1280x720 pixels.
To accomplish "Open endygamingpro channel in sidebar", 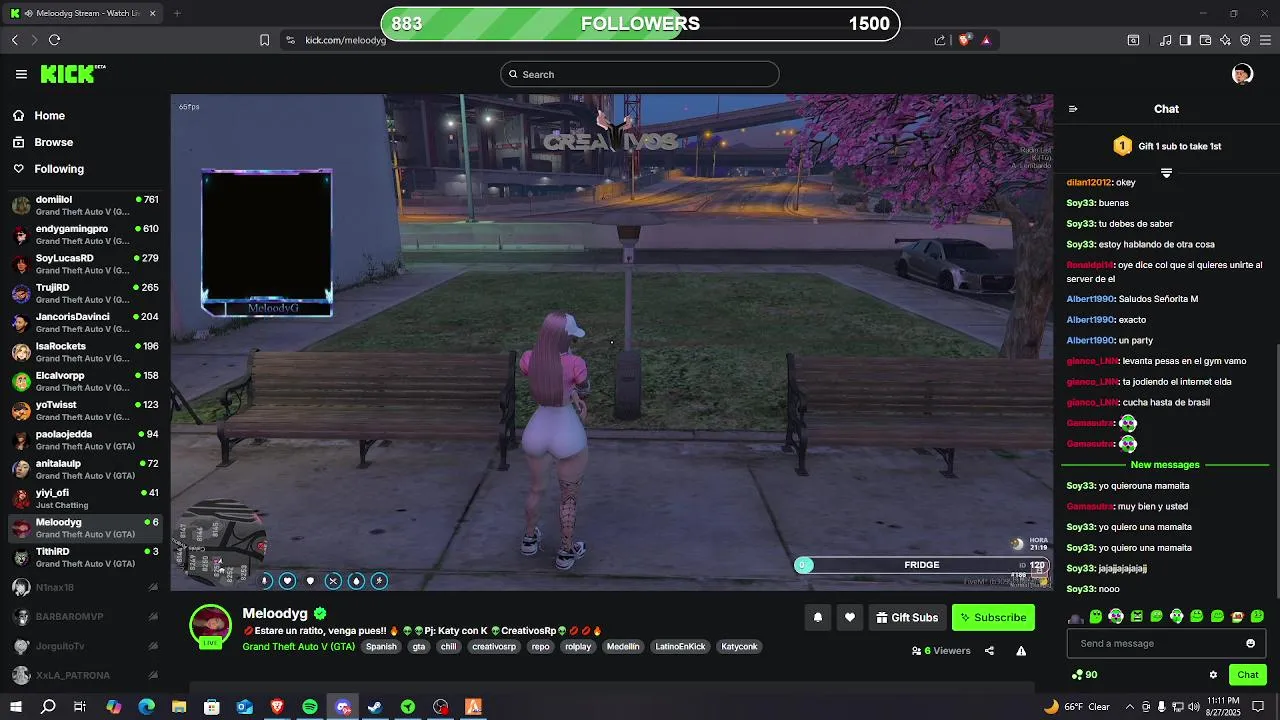I will pos(85,235).
